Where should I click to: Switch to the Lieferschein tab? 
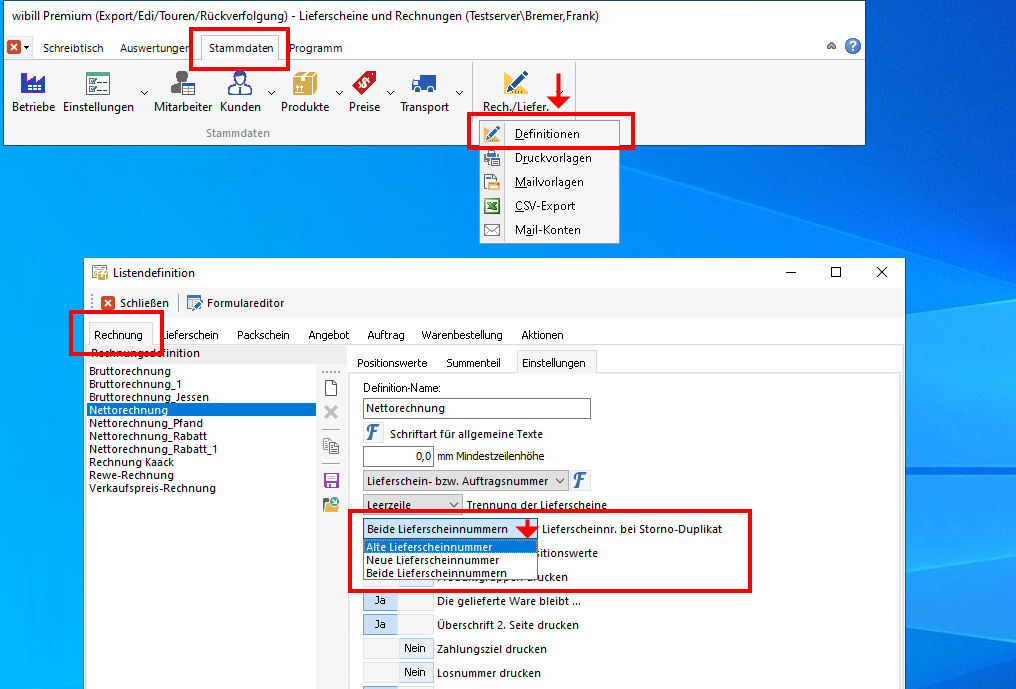pos(191,335)
